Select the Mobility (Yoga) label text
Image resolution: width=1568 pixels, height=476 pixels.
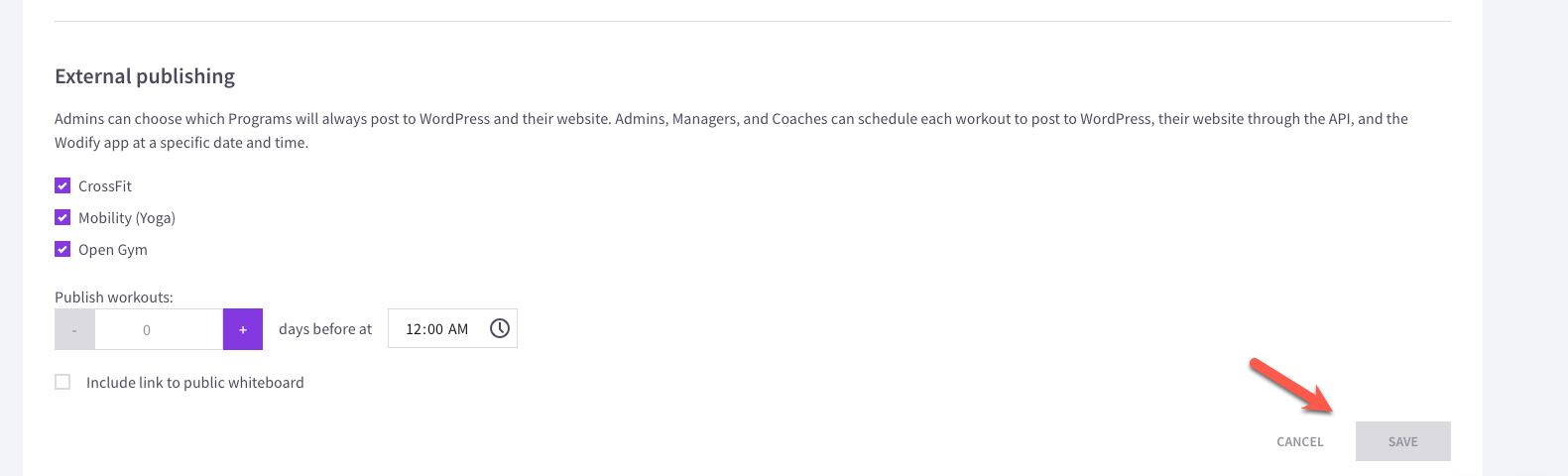[x=127, y=218]
